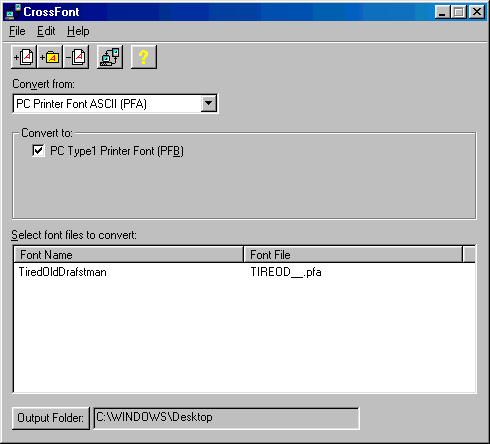Click the convert fonts computers icon
This screenshot has width=490, height=444.
point(110,57)
